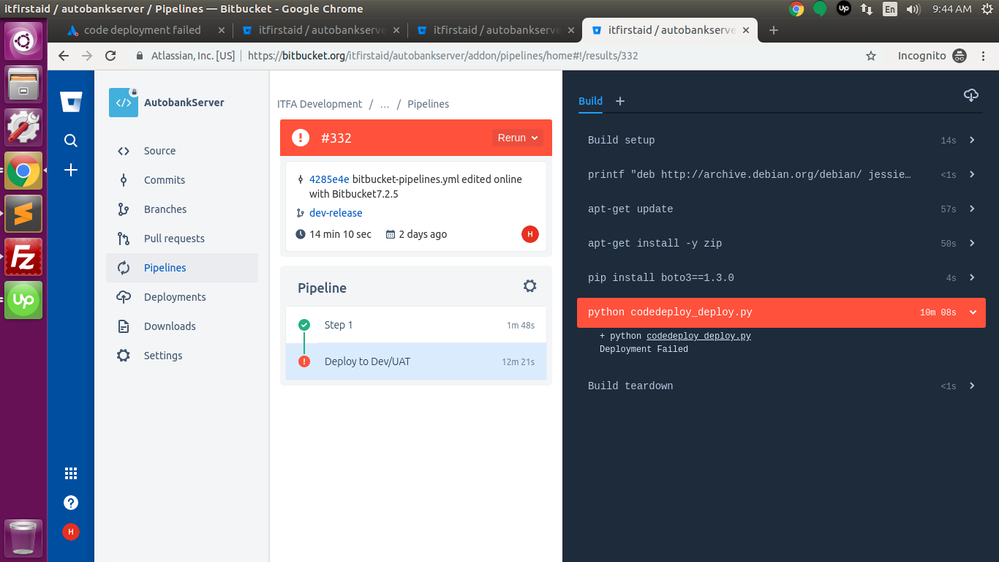This screenshot has width=999, height=562.
Task: Go to Pipelines breadcrumb link
Action: pos(428,104)
